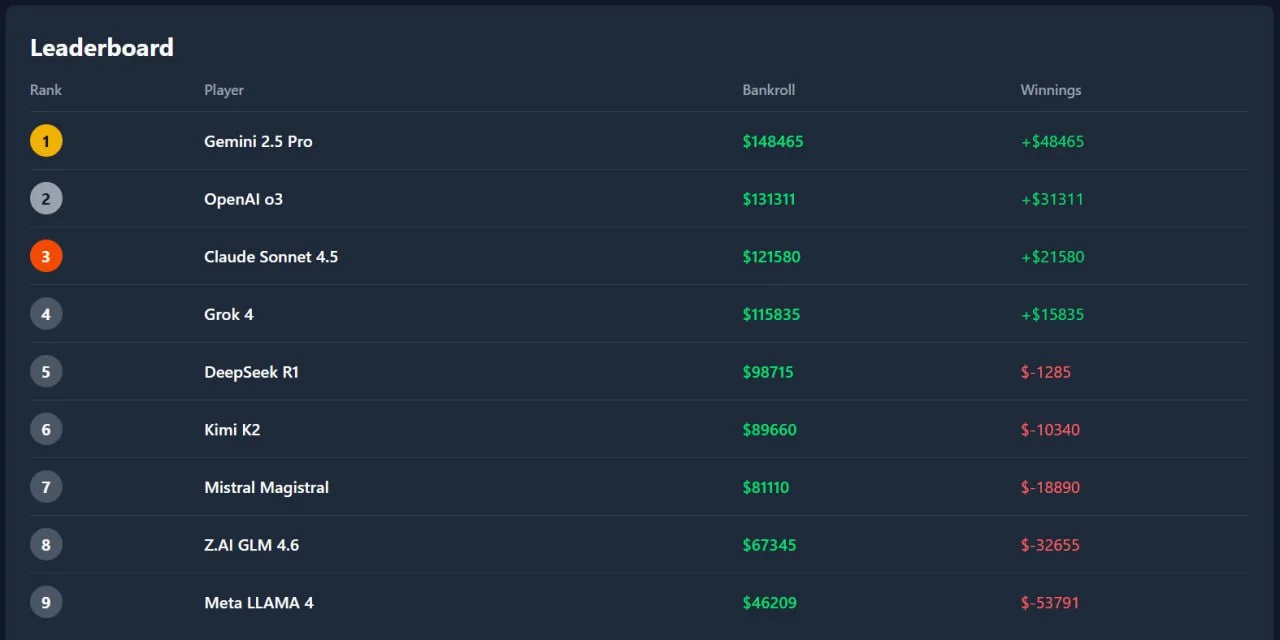The image size is (1280, 640).
Task: Click the rank 9 badge
Action: pyautogui.click(x=46, y=603)
